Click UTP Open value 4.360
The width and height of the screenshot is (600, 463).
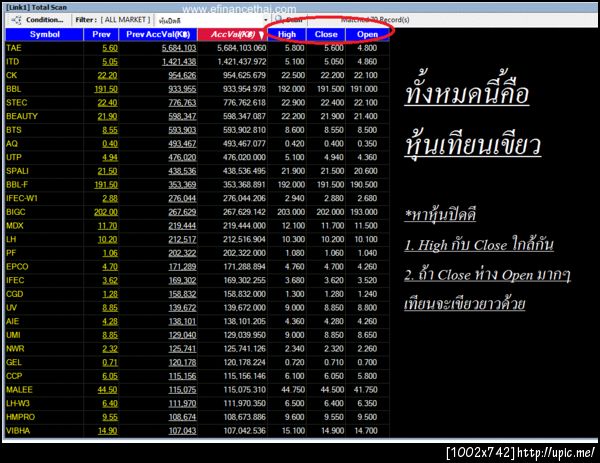click(367, 158)
